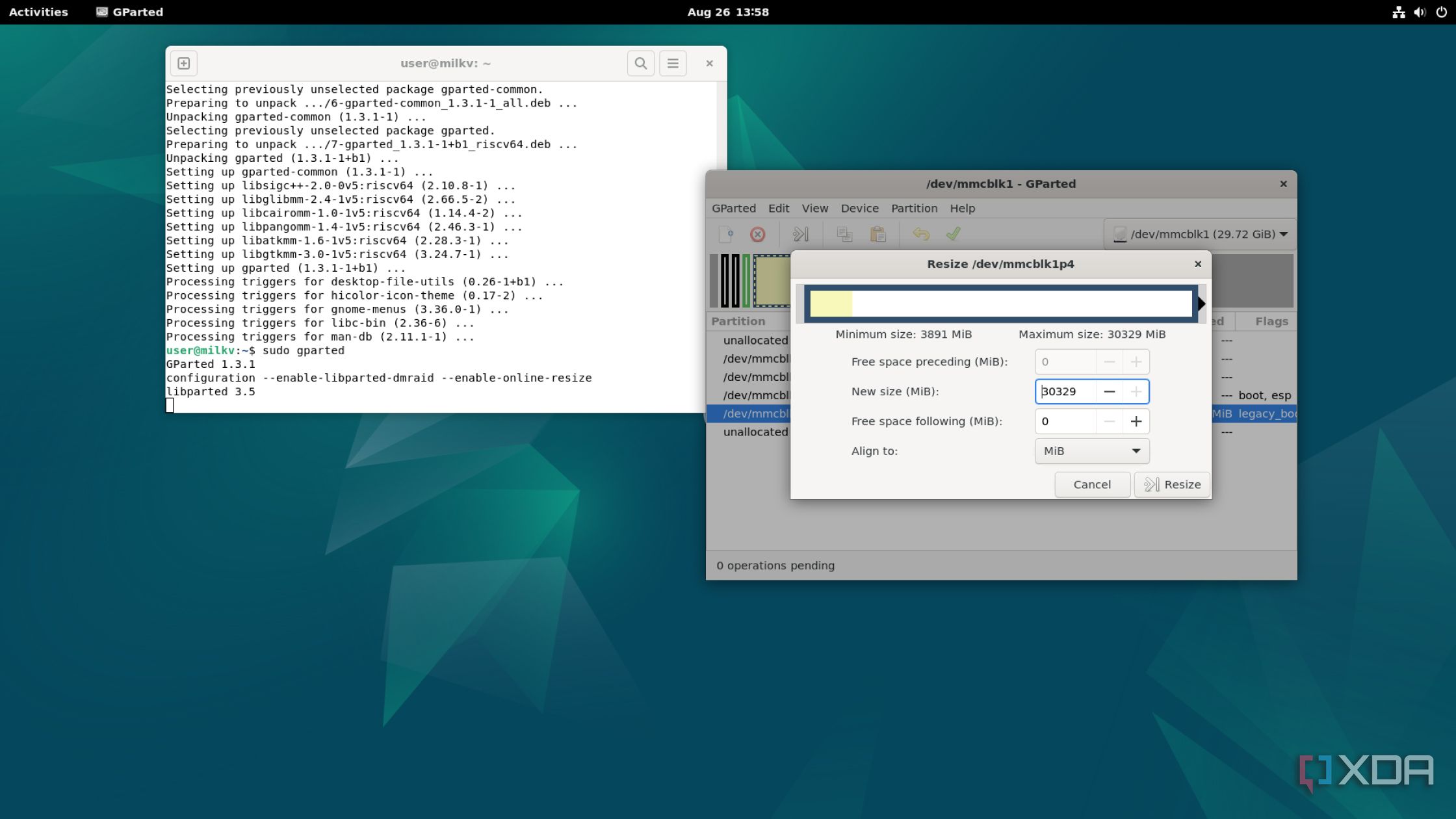Open the Partition menu
Viewport: 1456px width, 819px height.
[914, 208]
